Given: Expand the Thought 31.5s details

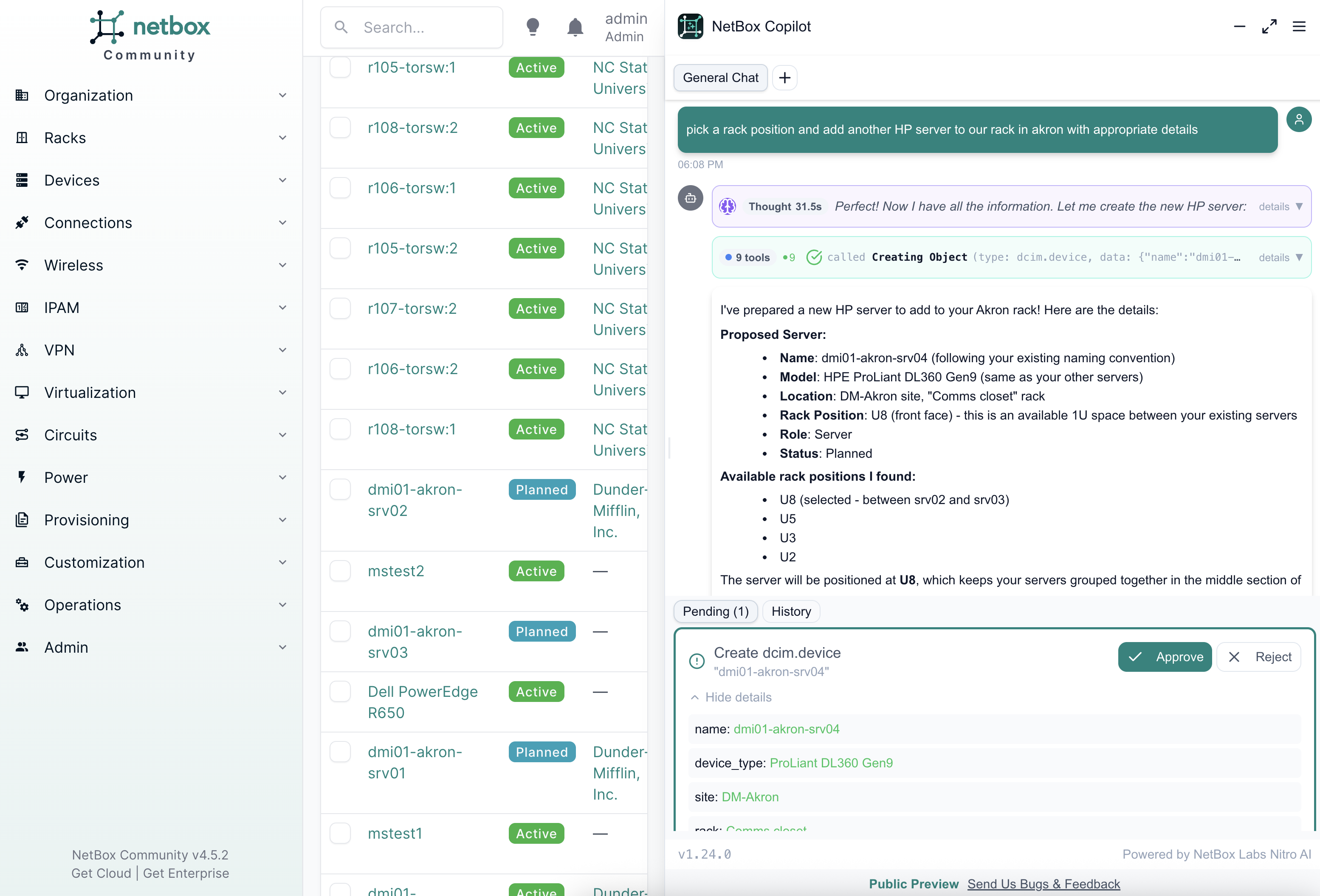Looking at the screenshot, I should click(1280, 207).
